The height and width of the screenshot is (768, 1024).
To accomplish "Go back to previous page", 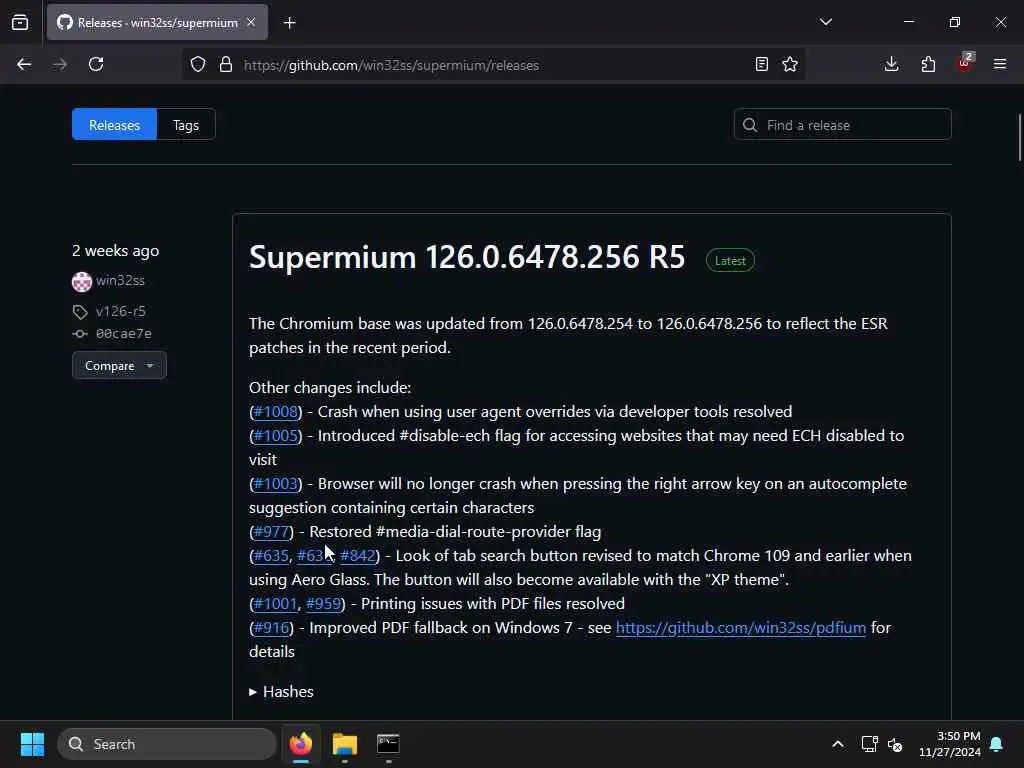I will [24, 64].
